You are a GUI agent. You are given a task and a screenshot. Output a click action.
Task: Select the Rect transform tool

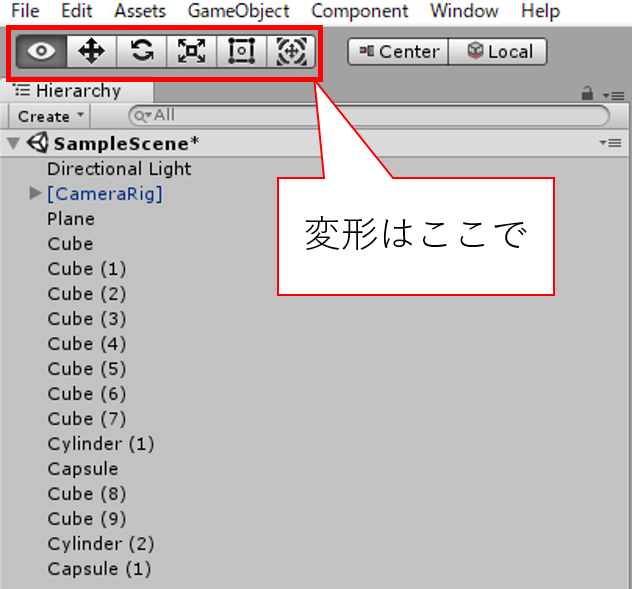point(242,51)
